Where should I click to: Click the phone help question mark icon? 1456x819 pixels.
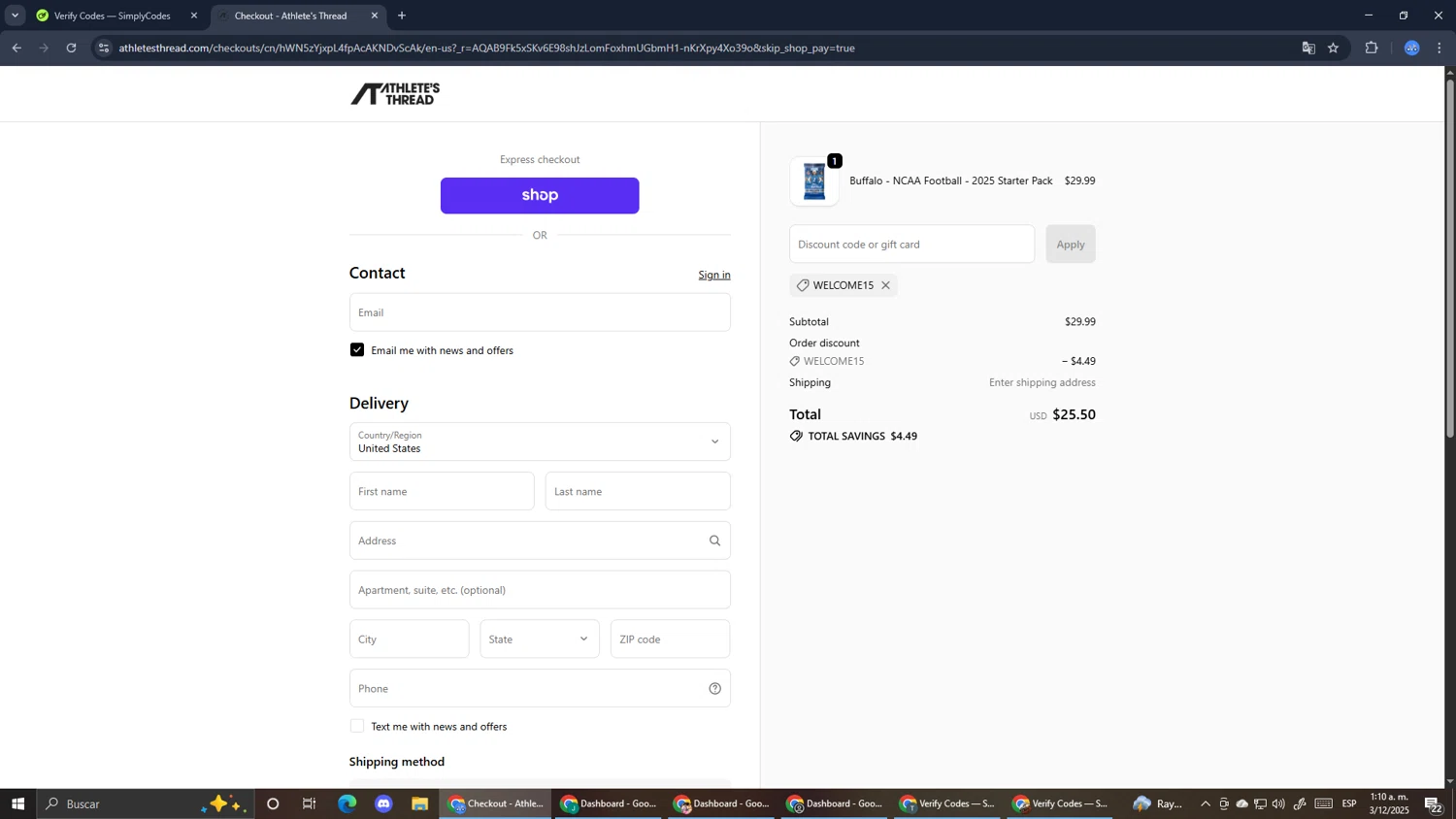715,689
